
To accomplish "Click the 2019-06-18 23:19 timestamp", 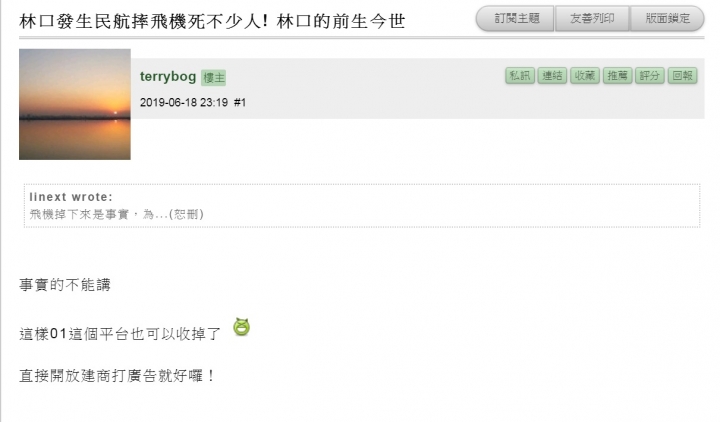I will point(184,102).
